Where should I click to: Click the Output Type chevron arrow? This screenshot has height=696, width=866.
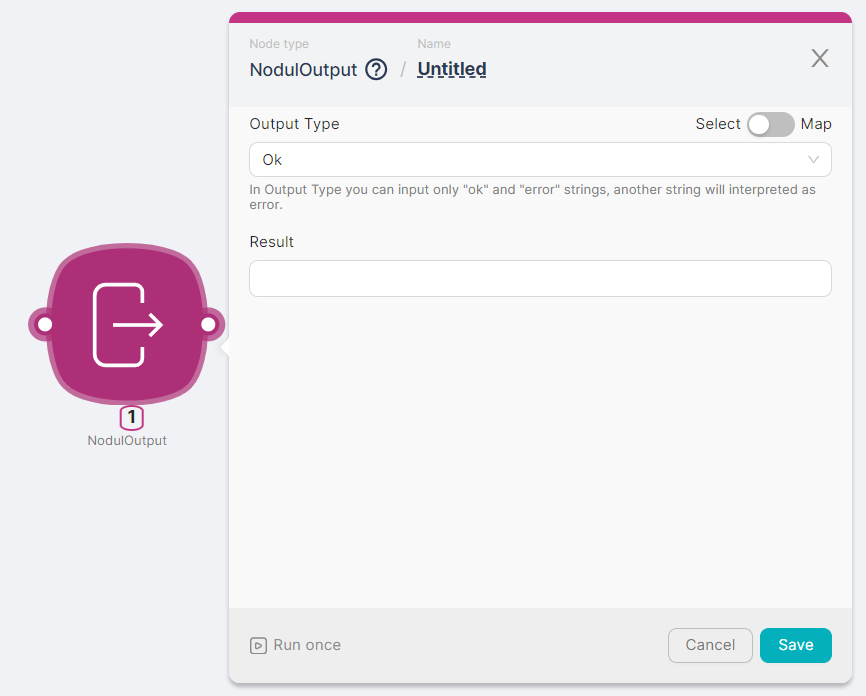(x=814, y=160)
